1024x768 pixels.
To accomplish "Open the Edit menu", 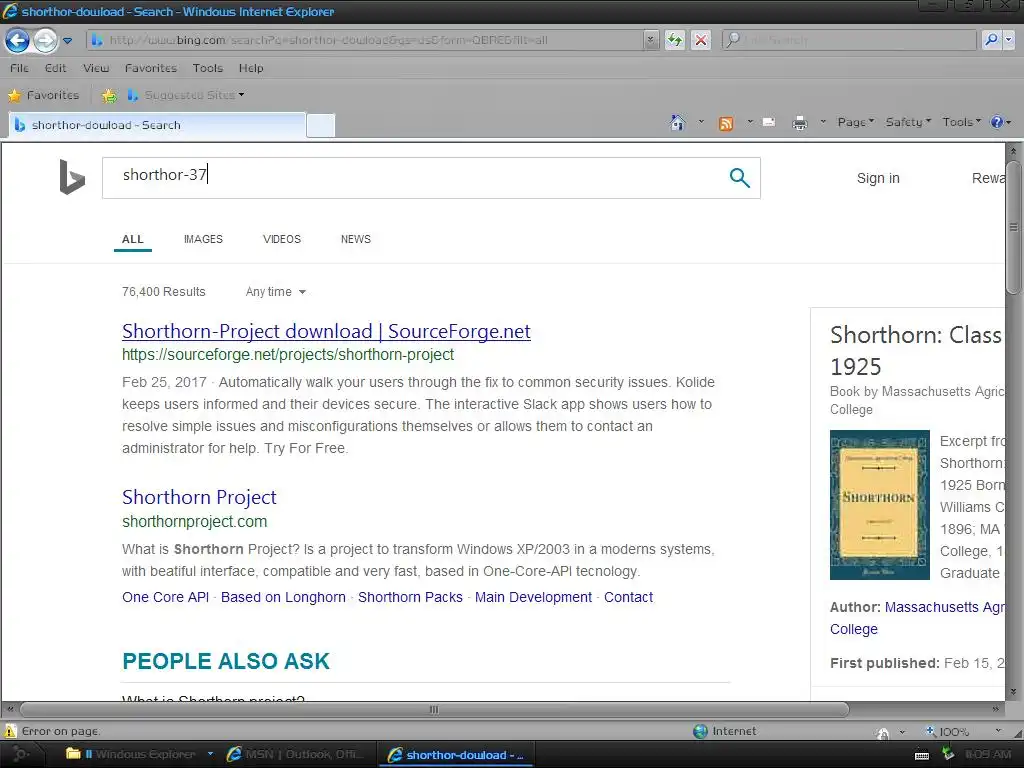I will [x=56, y=68].
